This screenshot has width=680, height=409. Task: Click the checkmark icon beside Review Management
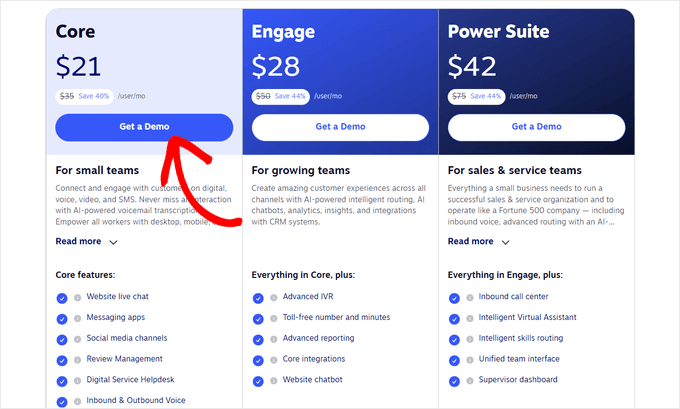pyautogui.click(x=62, y=359)
